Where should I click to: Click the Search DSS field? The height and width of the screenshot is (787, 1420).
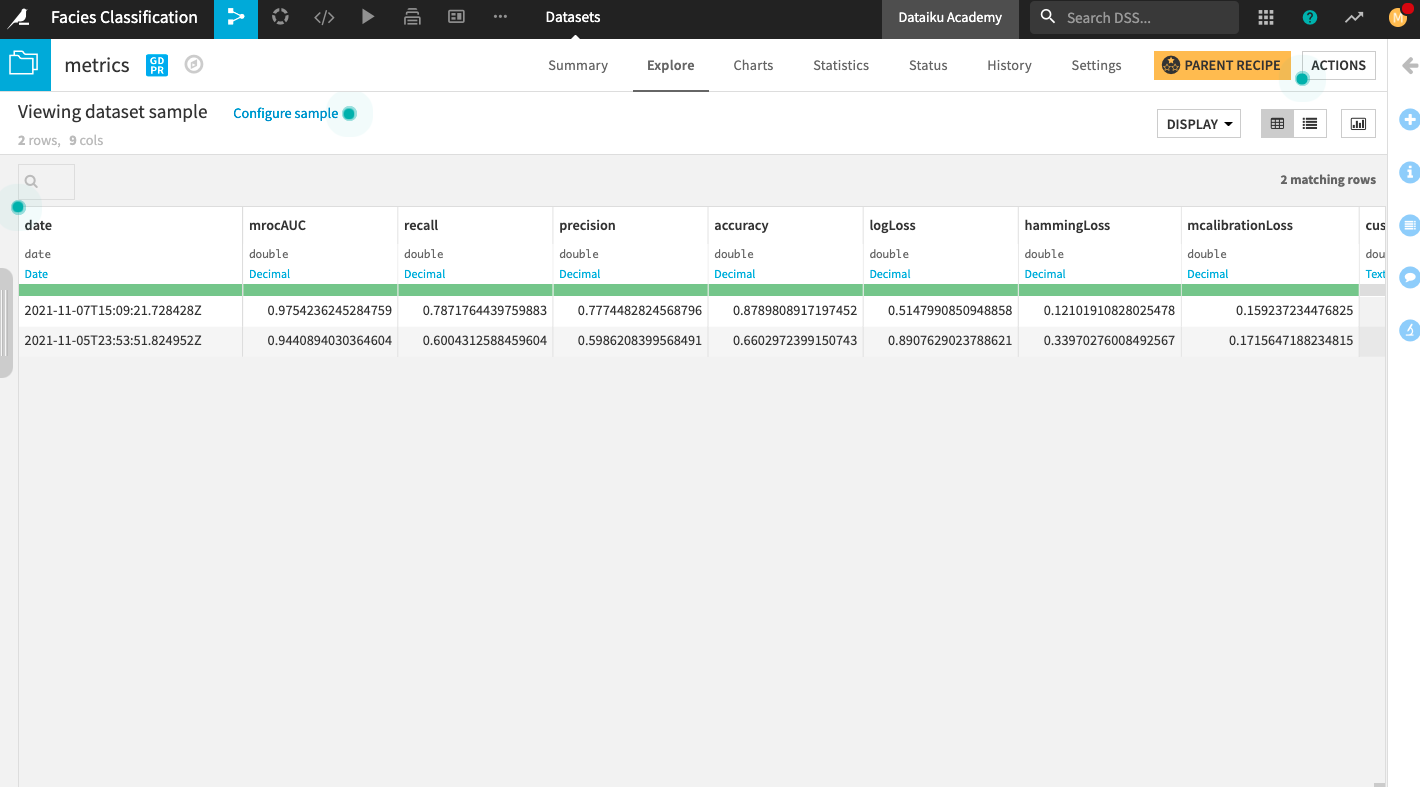click(1134, 17)
